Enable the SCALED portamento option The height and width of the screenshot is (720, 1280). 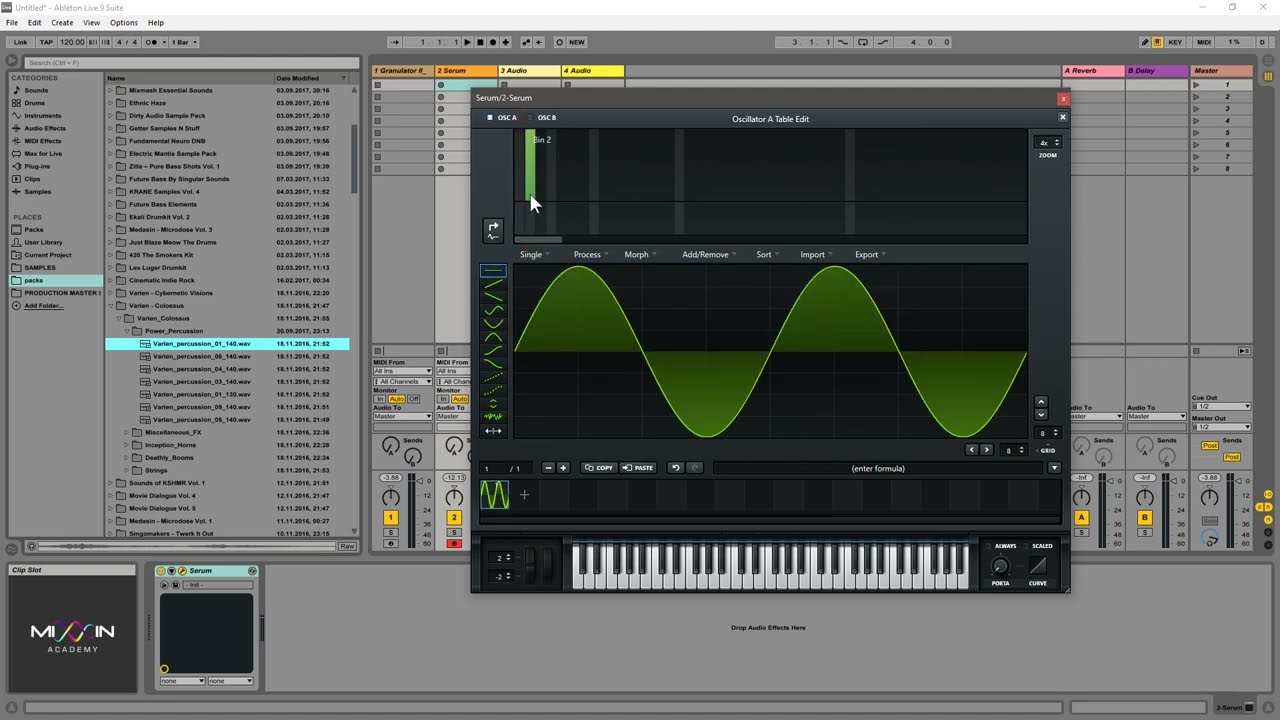(x=1037, y=546)
